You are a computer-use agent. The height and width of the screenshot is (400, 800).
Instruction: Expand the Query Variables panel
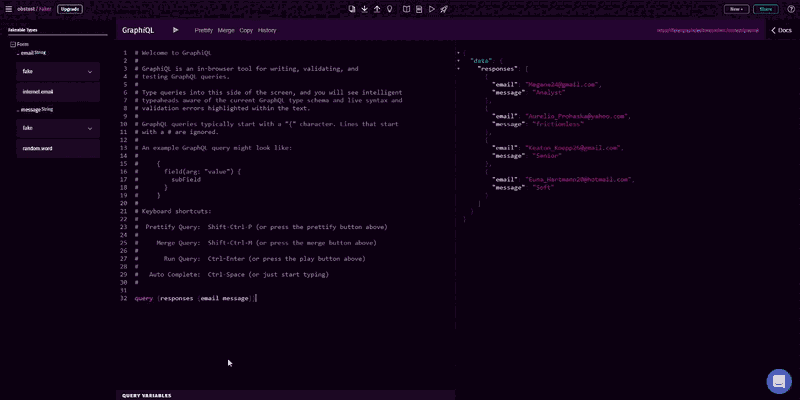[285, 395]
